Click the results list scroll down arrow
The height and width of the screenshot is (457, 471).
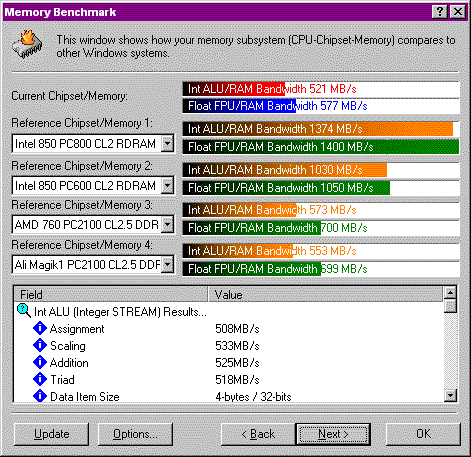(450, 395)
